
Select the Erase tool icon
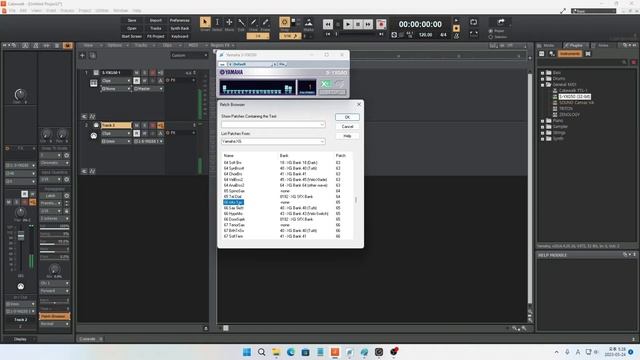click(x=265, y=22)
